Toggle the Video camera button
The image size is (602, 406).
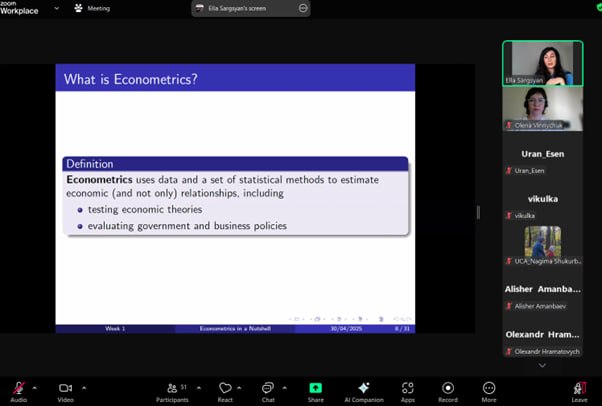pos(65,388)
